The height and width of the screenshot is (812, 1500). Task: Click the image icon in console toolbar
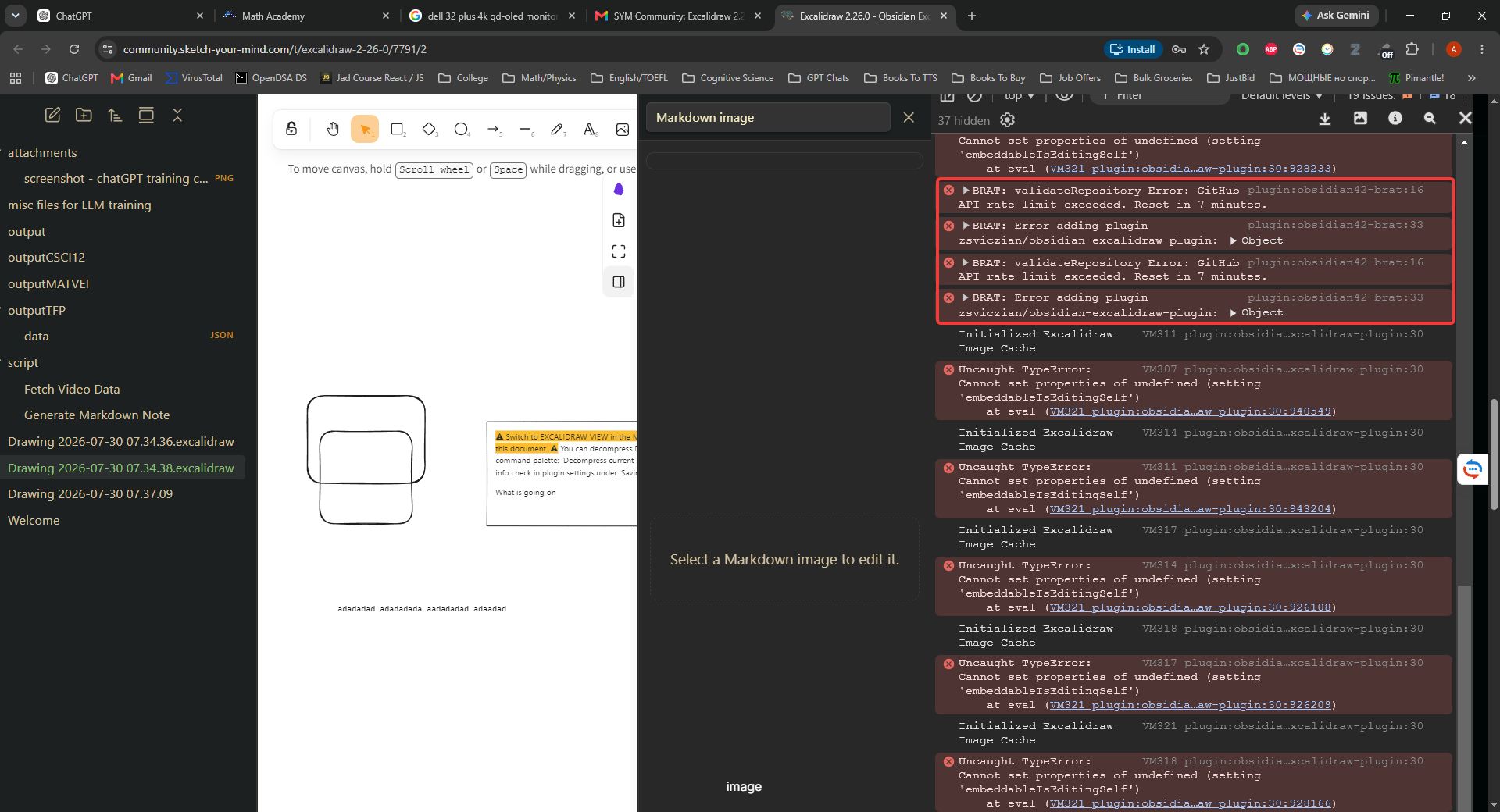click(x=1360, y=118)
